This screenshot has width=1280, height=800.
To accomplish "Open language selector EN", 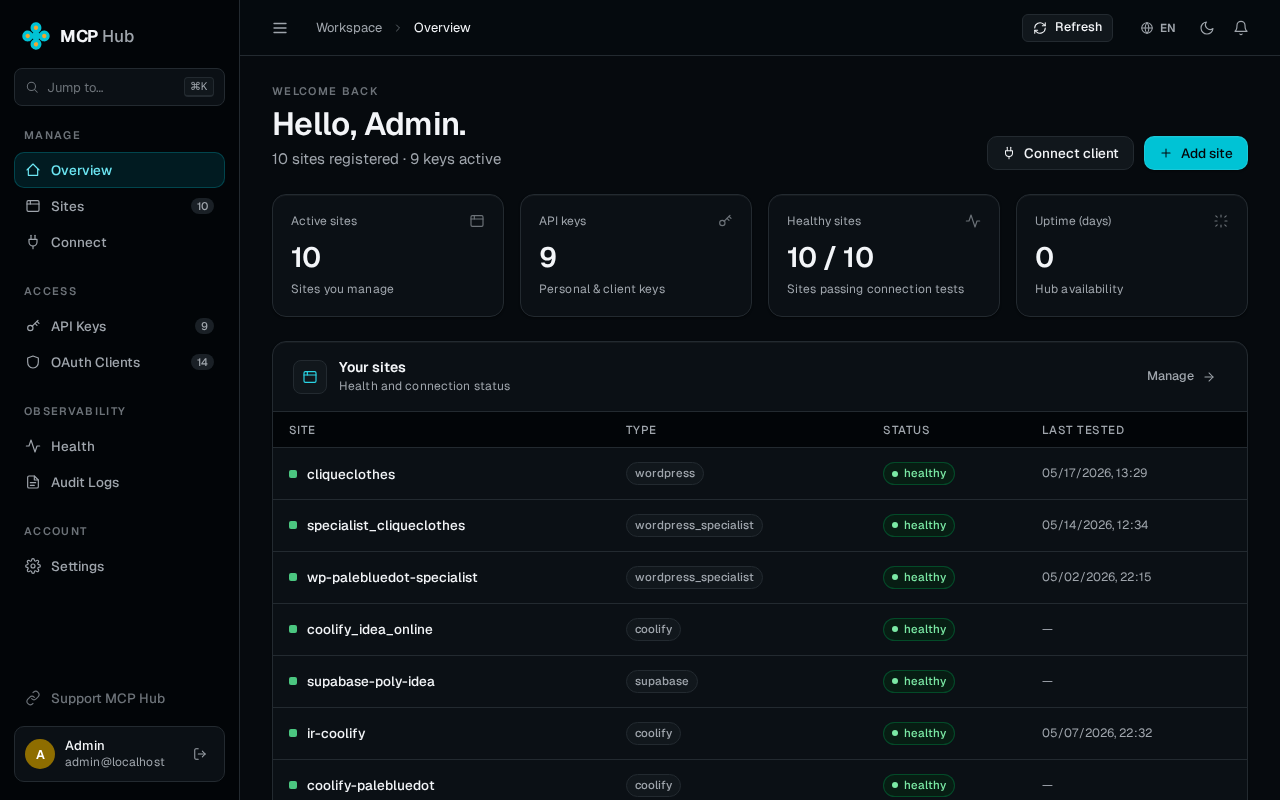I will point(1158,28).
